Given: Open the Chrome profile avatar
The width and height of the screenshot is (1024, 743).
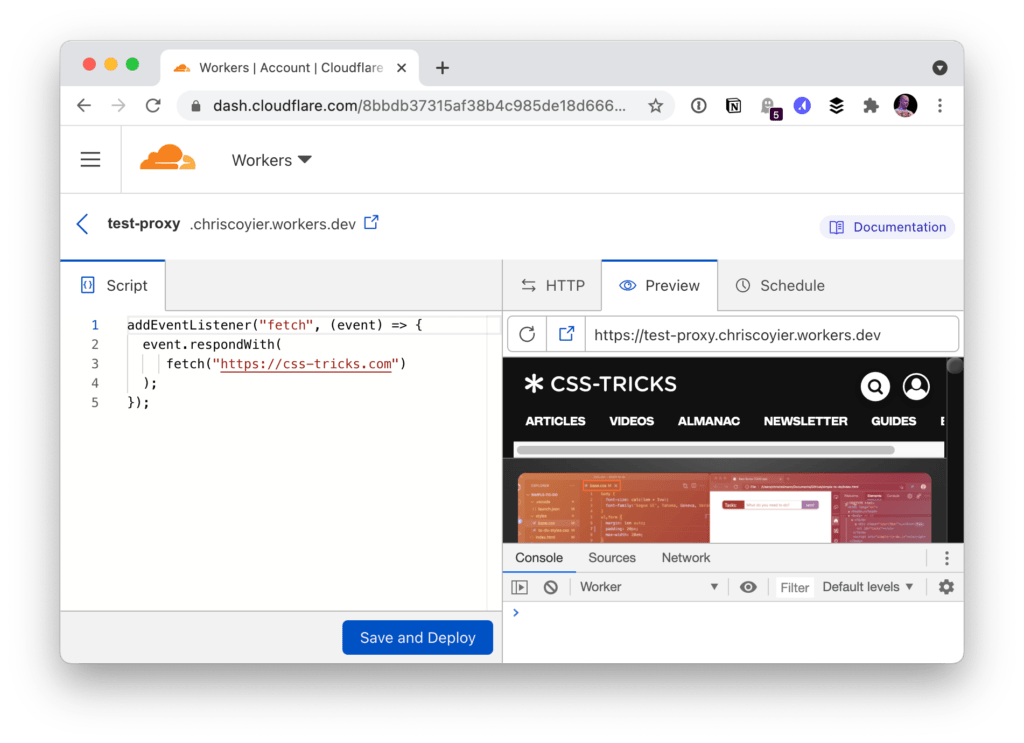Looking at the screenshot, I should [x=905, y=106].
